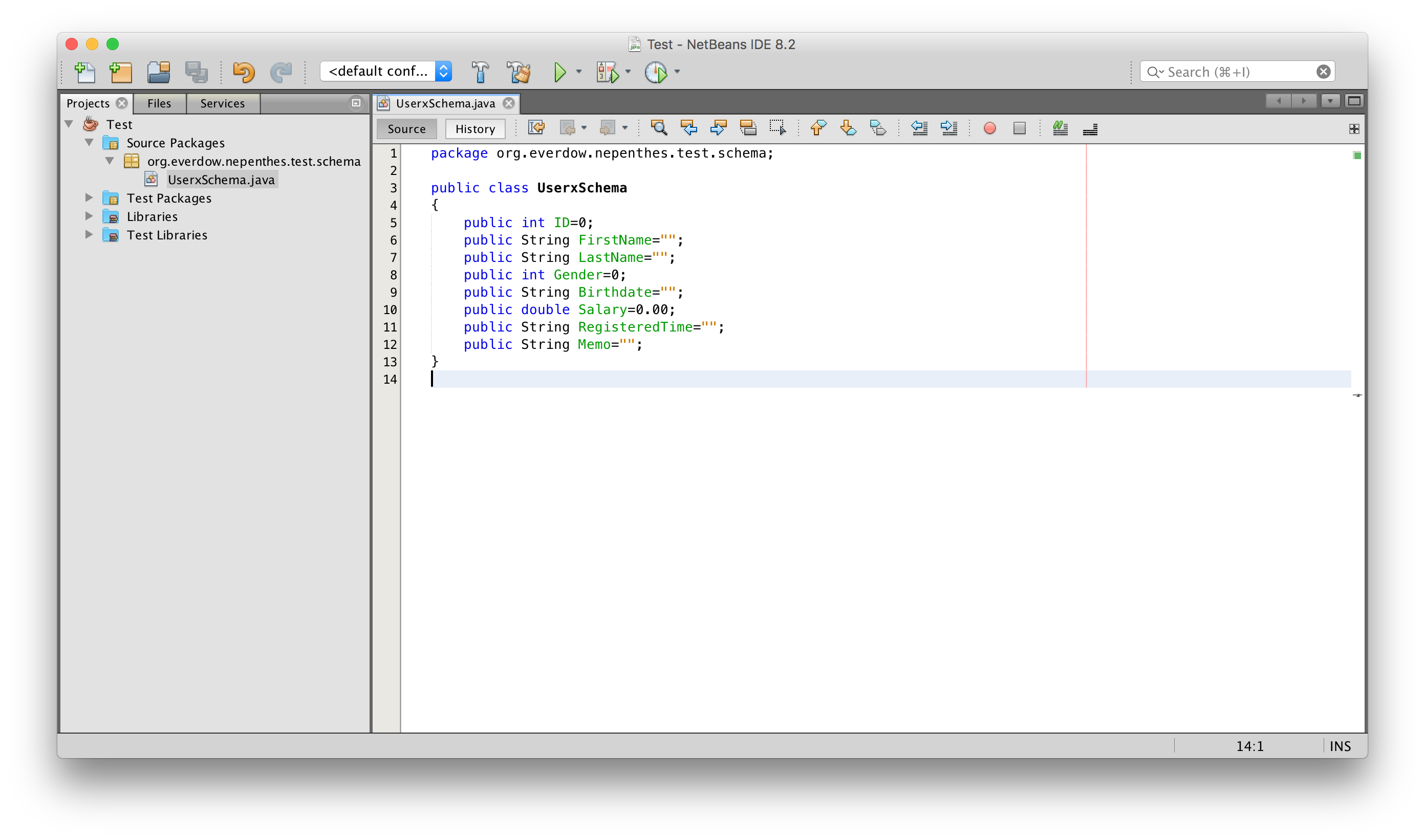Select UserxSchema.java in project tree
1425x840 pixels.
coord(221,180)
